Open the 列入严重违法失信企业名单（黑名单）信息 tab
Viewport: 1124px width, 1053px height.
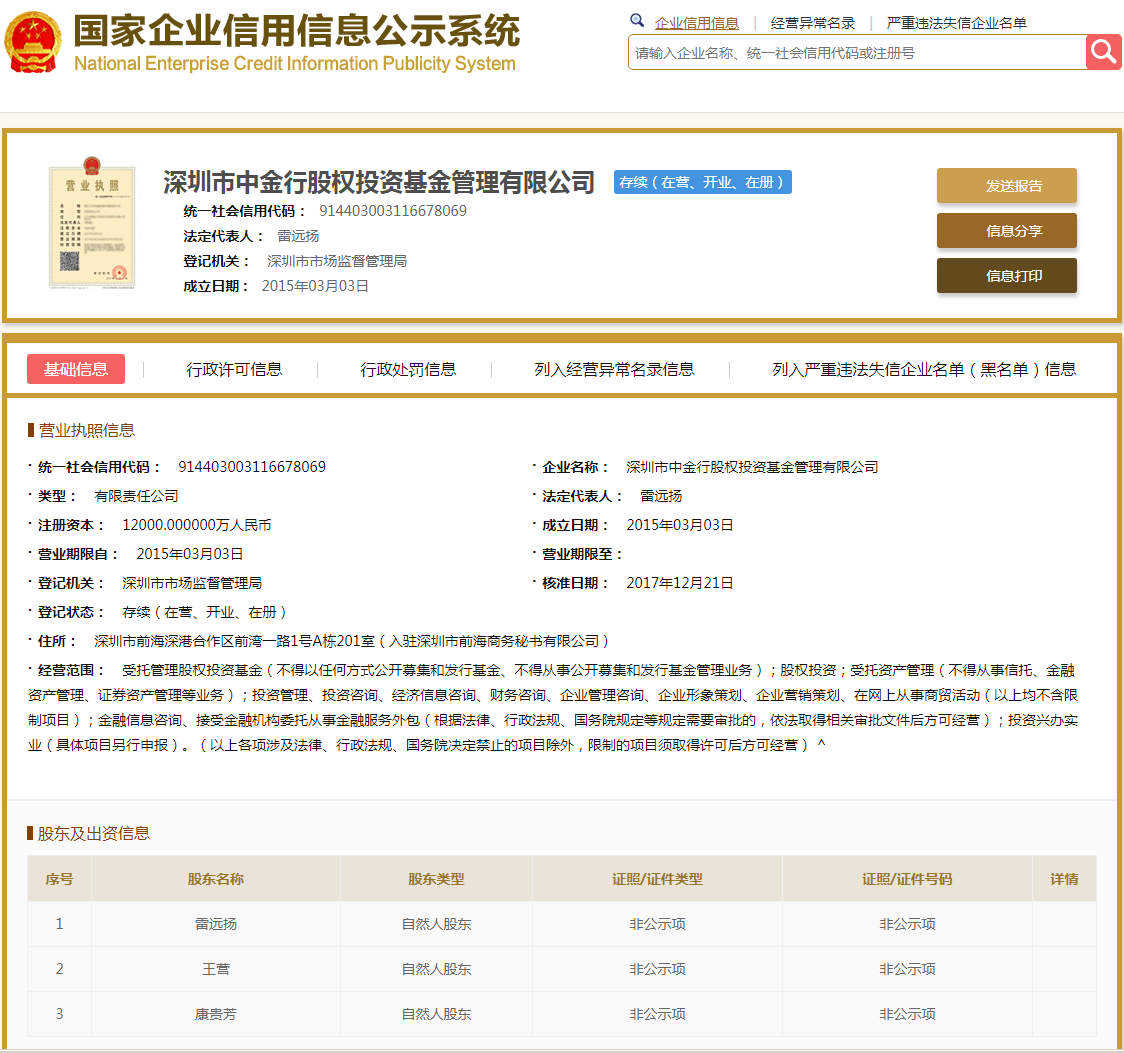tap(924, 369)
